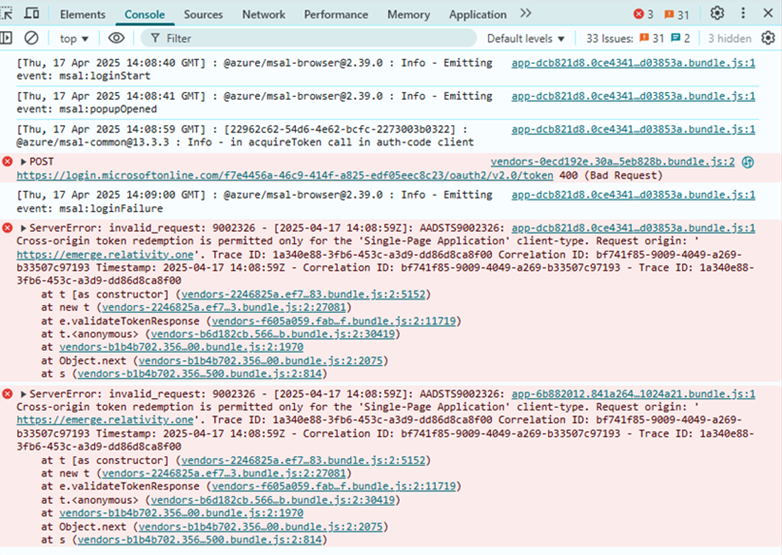Click the 'event: msal:popupOpened' log text

click(86, 109)
